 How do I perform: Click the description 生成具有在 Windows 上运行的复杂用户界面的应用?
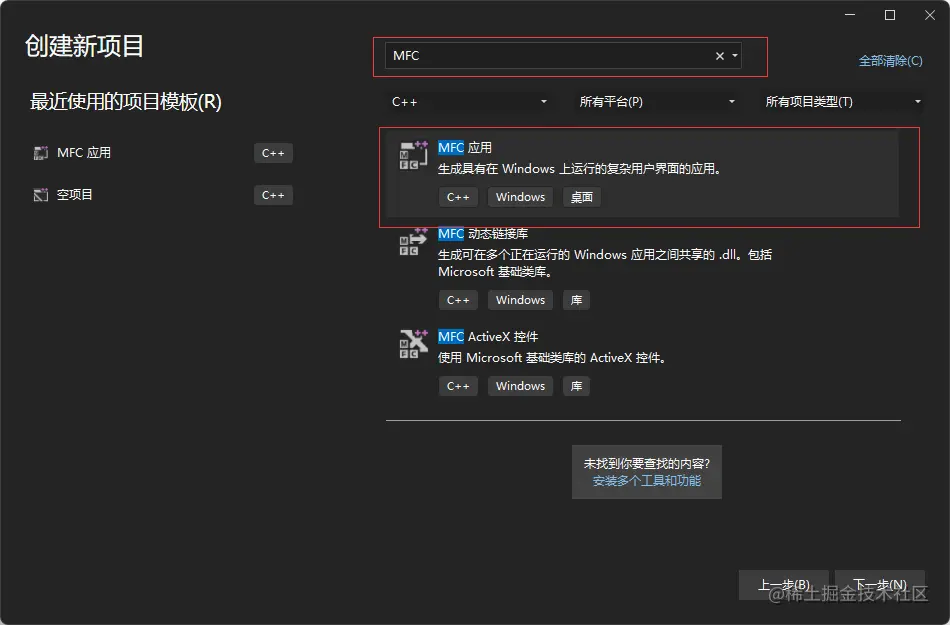580,169
